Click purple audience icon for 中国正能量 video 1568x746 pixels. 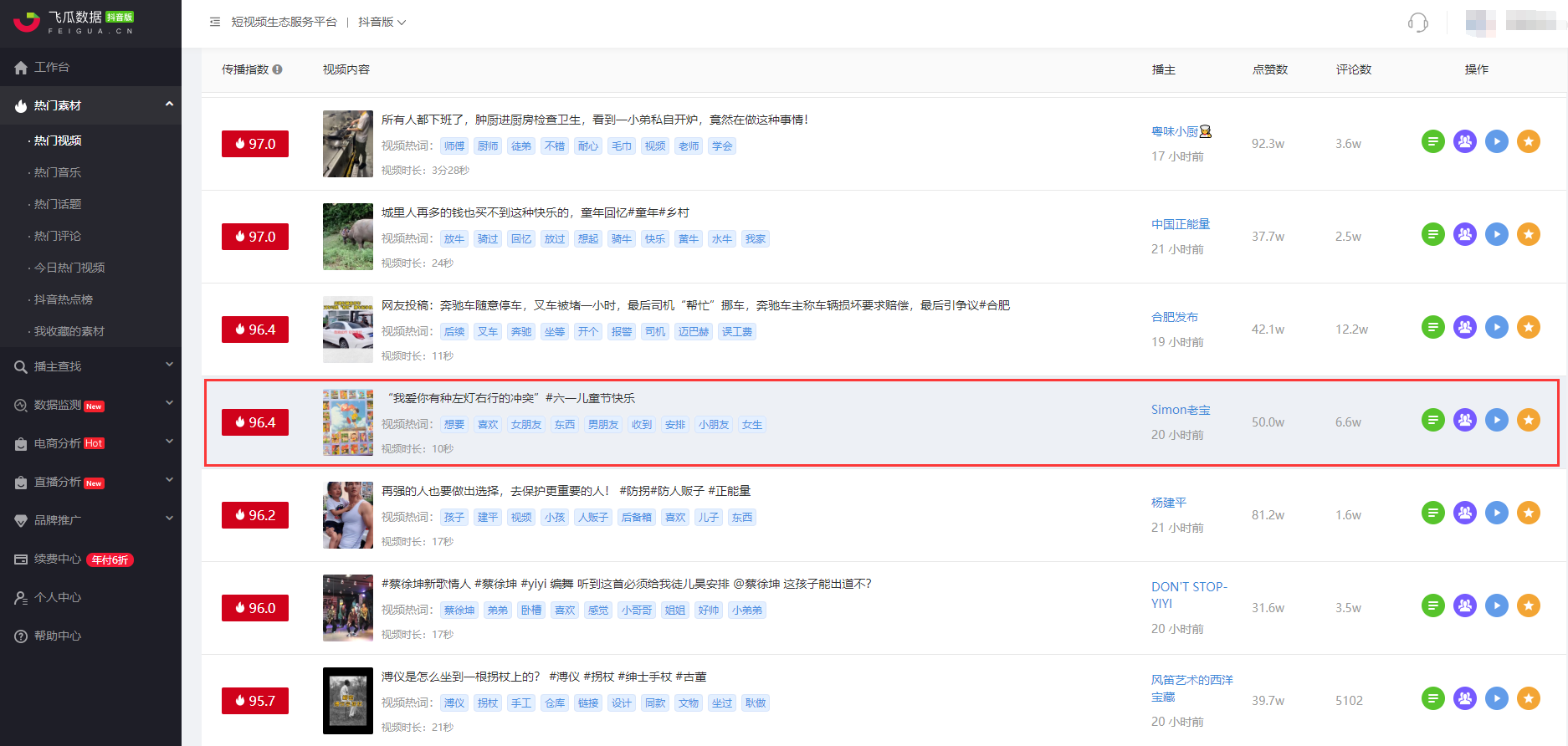[1464, 235]
